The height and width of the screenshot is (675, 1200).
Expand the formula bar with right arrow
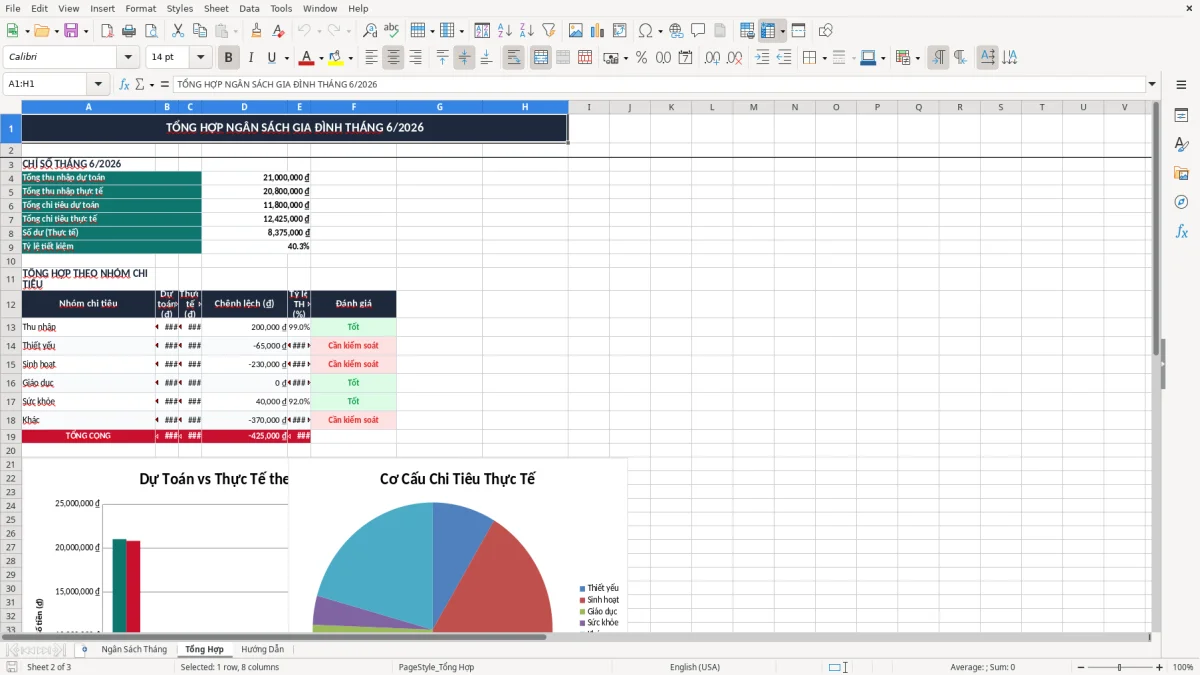point(1152,84)
